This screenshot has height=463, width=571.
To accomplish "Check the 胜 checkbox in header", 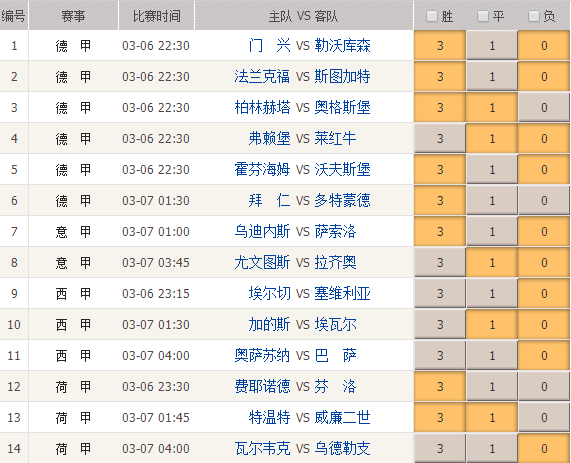I will tap(432, 16).
